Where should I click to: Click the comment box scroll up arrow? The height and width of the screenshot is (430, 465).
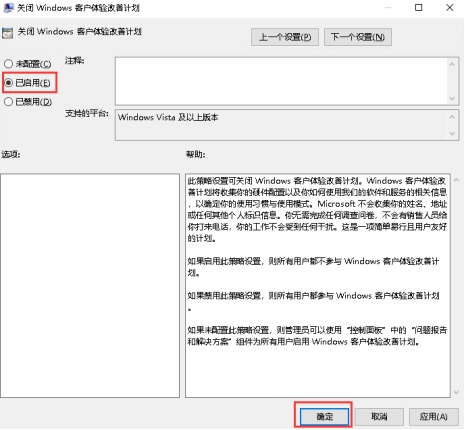click(x=452, y=64)
